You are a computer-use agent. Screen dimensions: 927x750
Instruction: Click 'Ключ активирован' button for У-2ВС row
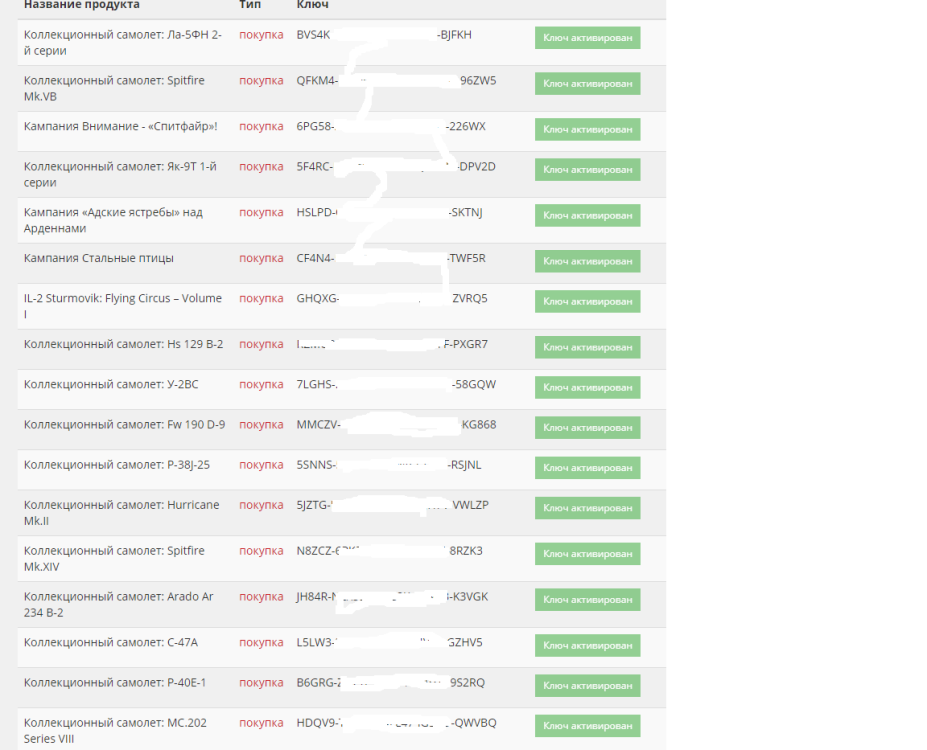pos(587,388)
